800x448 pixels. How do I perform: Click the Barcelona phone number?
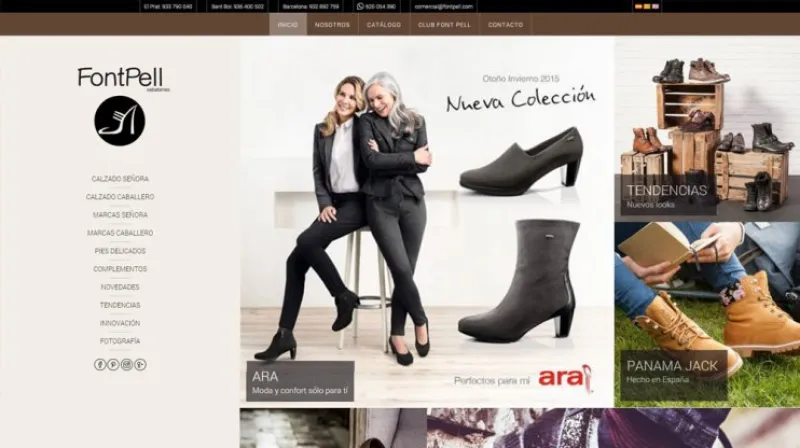[x=311, y=7]
